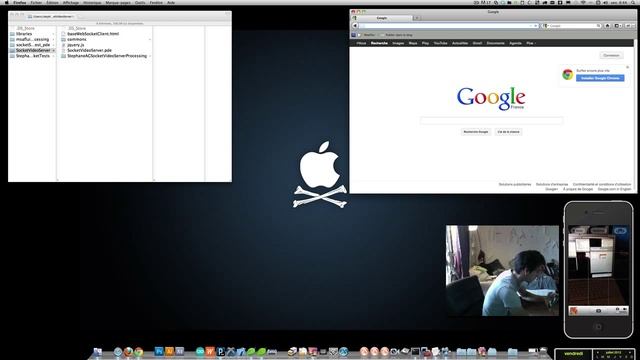Open the search engine selector dropdown

coord(545,26)
